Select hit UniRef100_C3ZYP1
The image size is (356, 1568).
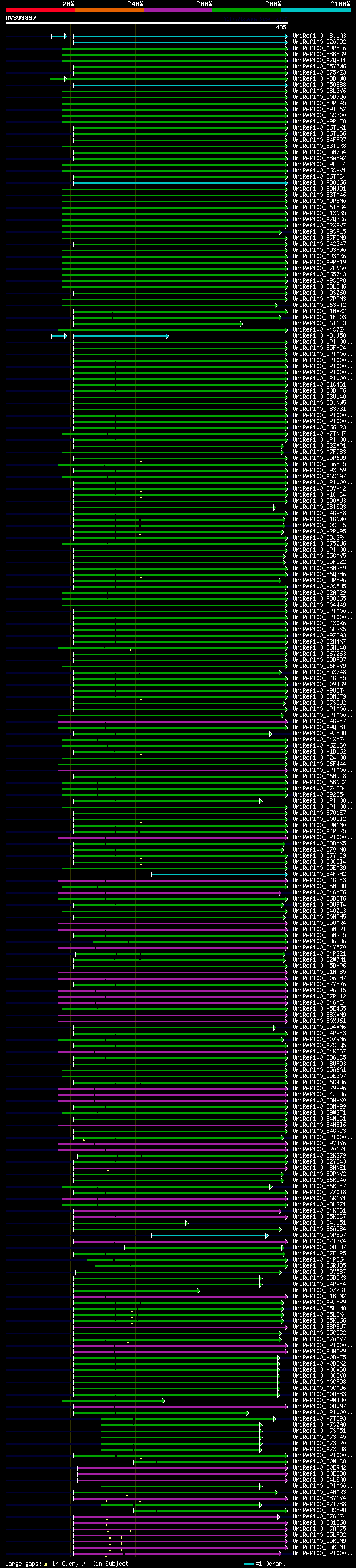pos(319,446)
